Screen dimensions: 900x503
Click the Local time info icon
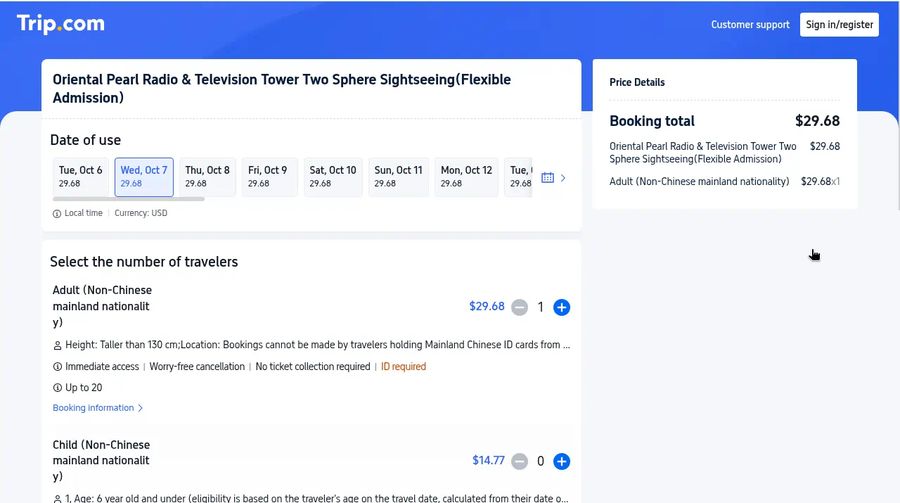click(57, 214)
